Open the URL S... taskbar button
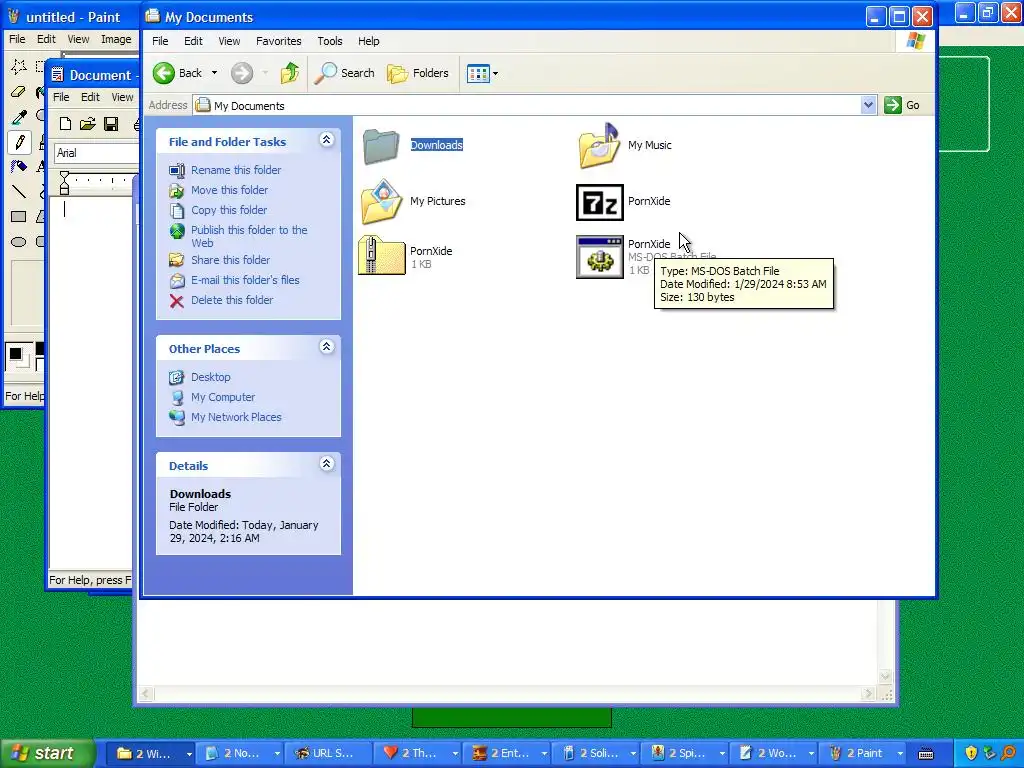Image resolution: width=1024 pixels, height=768 pixels. [x=328, y=754]
